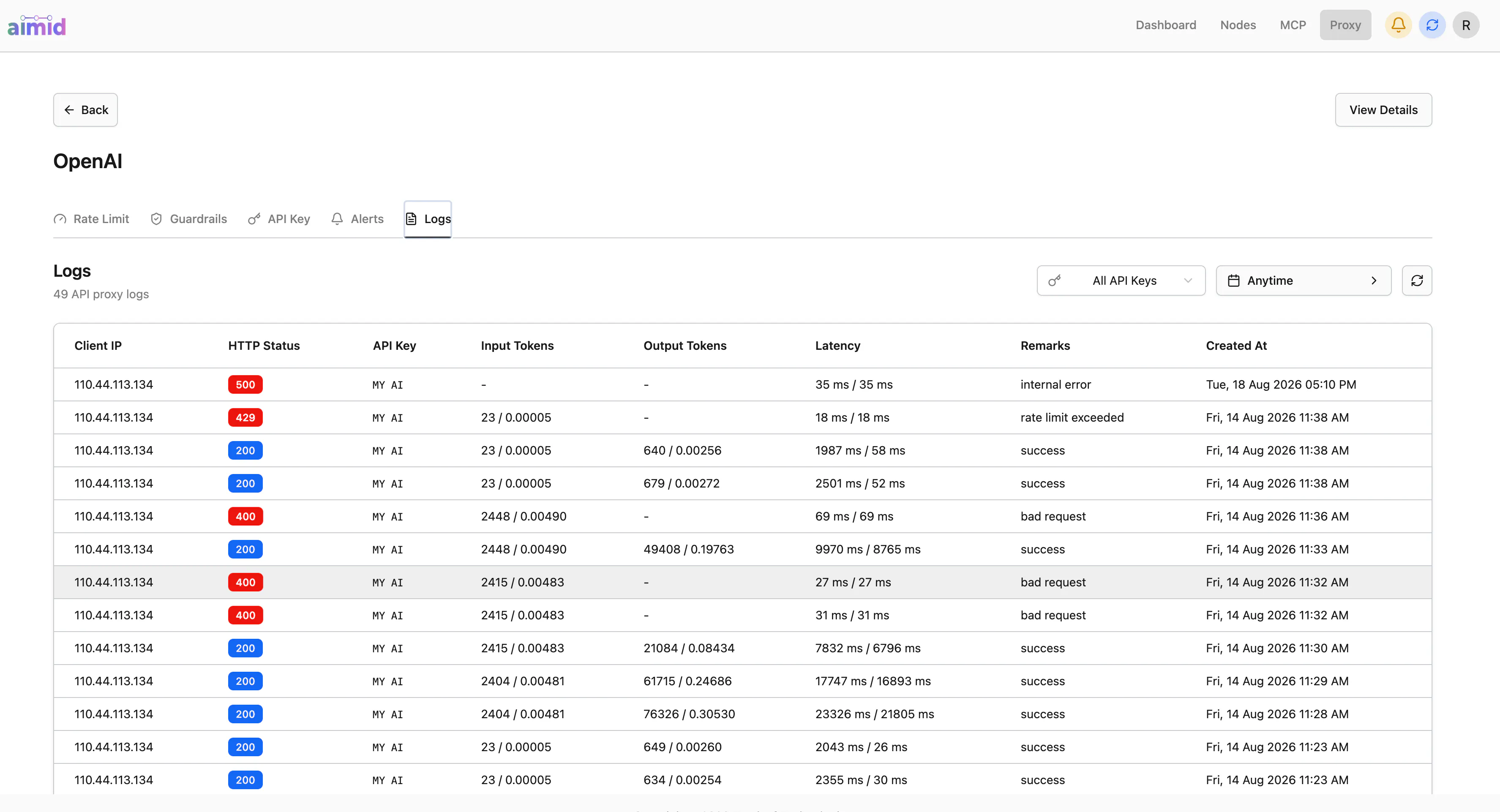Click the 21084 / 0.08434 output tokens cell
The width and height of the screenshot is (1500, 812).
689,649
